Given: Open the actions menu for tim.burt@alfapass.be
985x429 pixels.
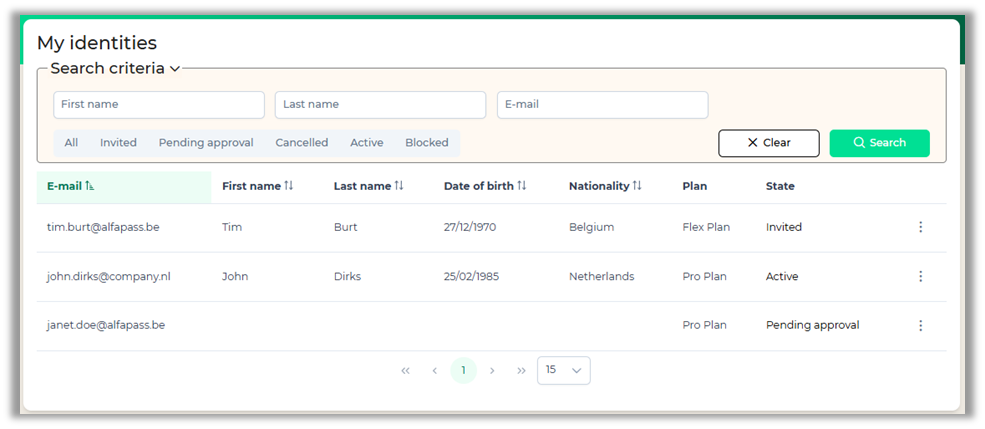Looking at the screenshot, I should tap(920, 227).
